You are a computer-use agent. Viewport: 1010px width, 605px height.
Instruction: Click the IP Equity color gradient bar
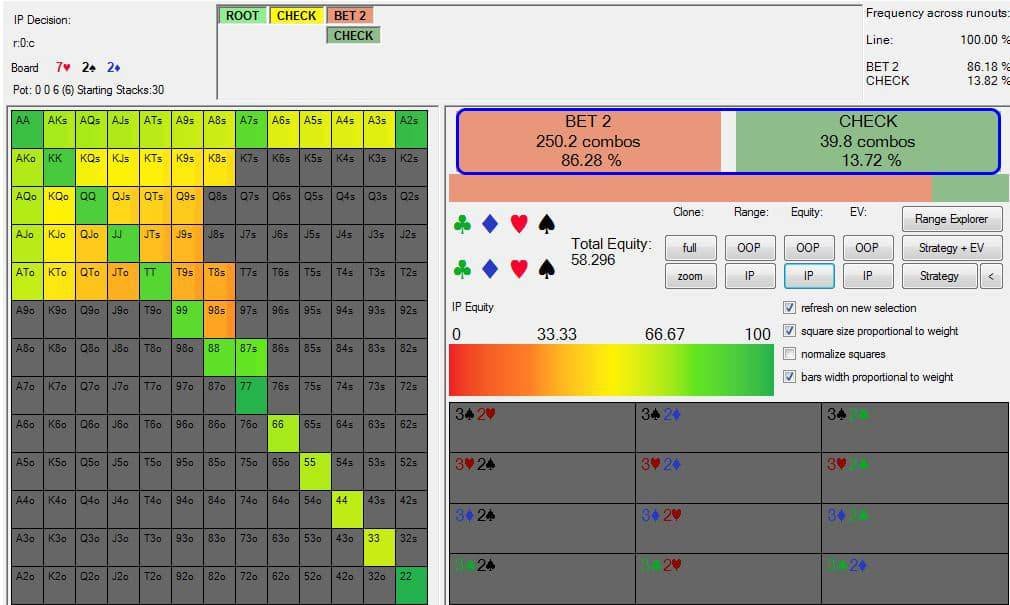610,370
